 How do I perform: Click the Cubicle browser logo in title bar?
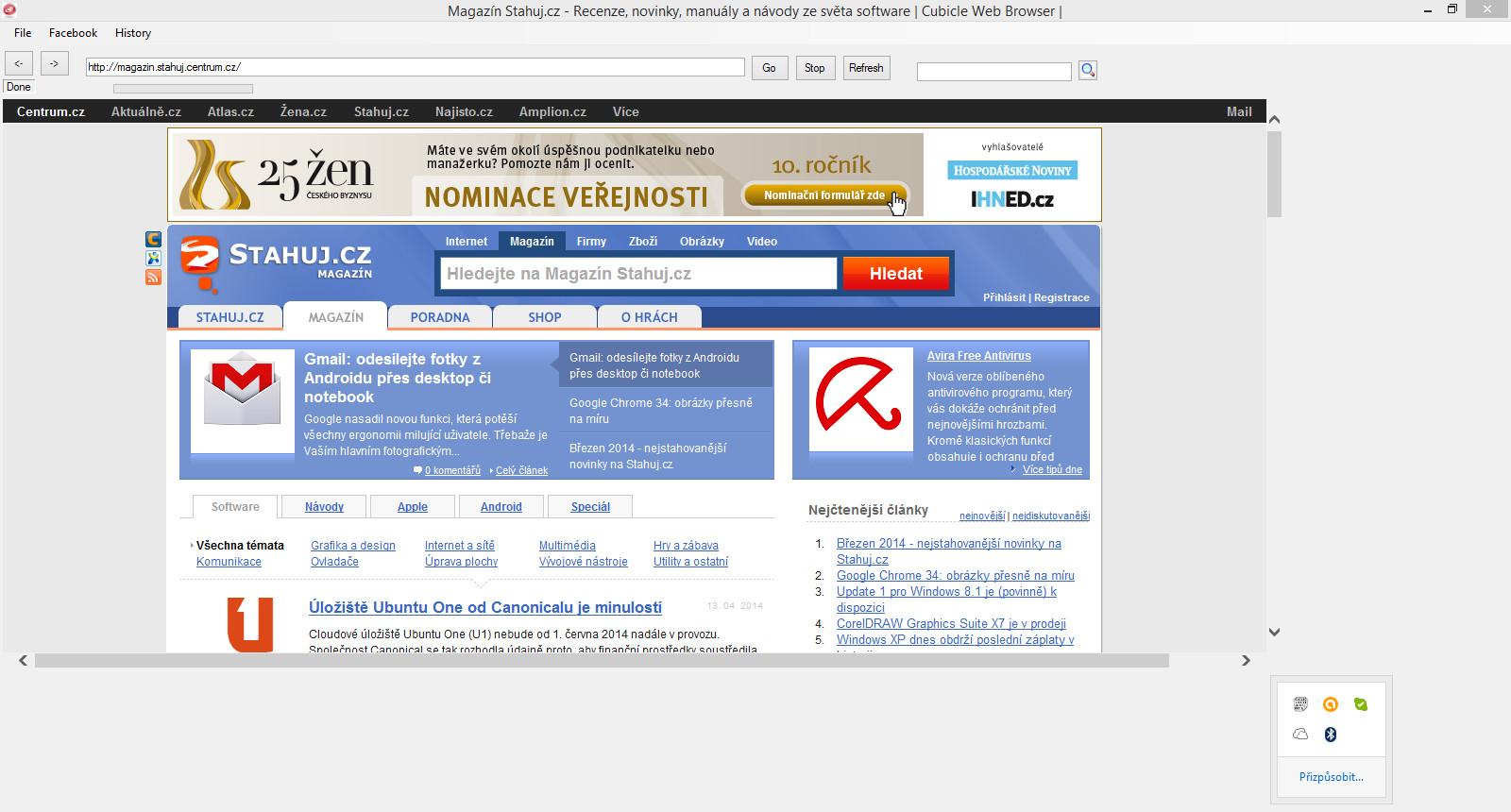coord(9,9)
